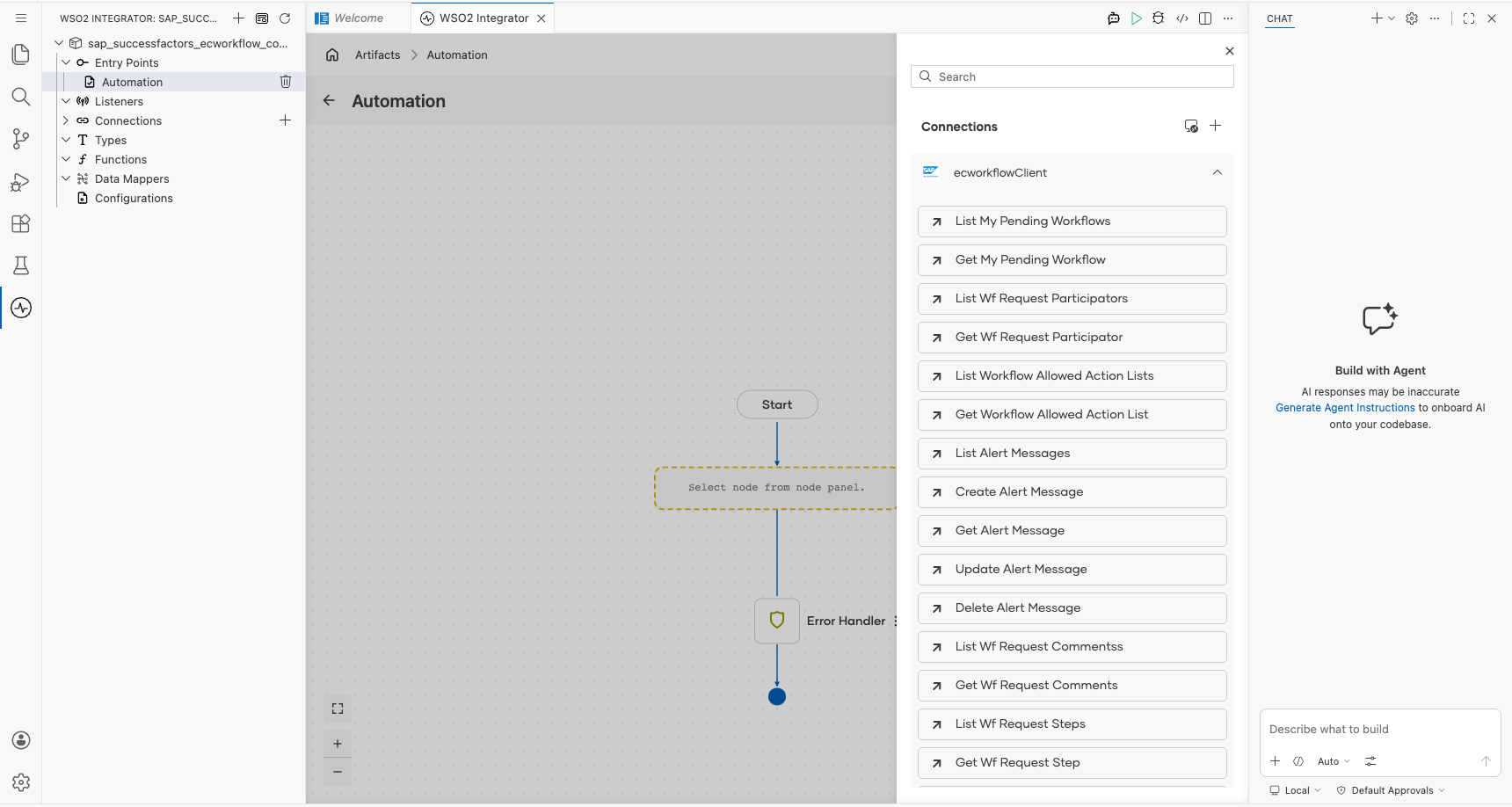Open the hamburger application menu
The height and width of the screenshot is (807, 1512).
pyautogui.click(x=21, y=18)
